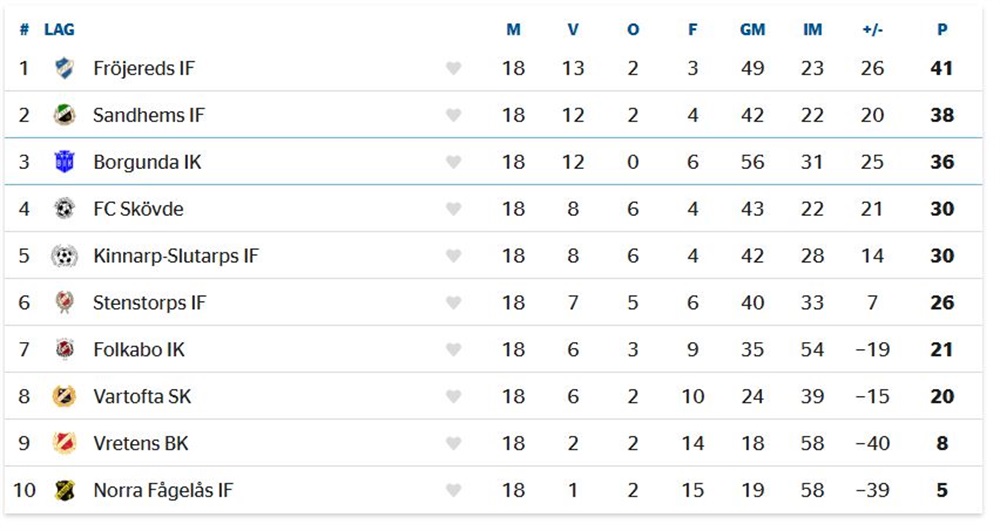Sort table by the P points column

(942, 30)
